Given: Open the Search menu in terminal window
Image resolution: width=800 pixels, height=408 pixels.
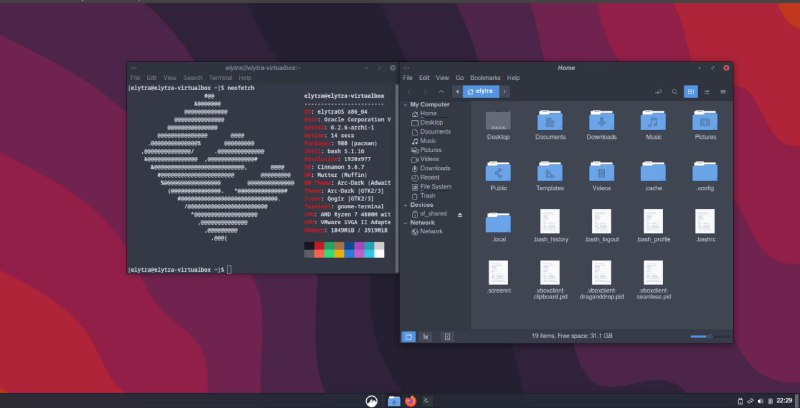Looking at the screenshot, I should pyautogui.click(x=193, y=78).
